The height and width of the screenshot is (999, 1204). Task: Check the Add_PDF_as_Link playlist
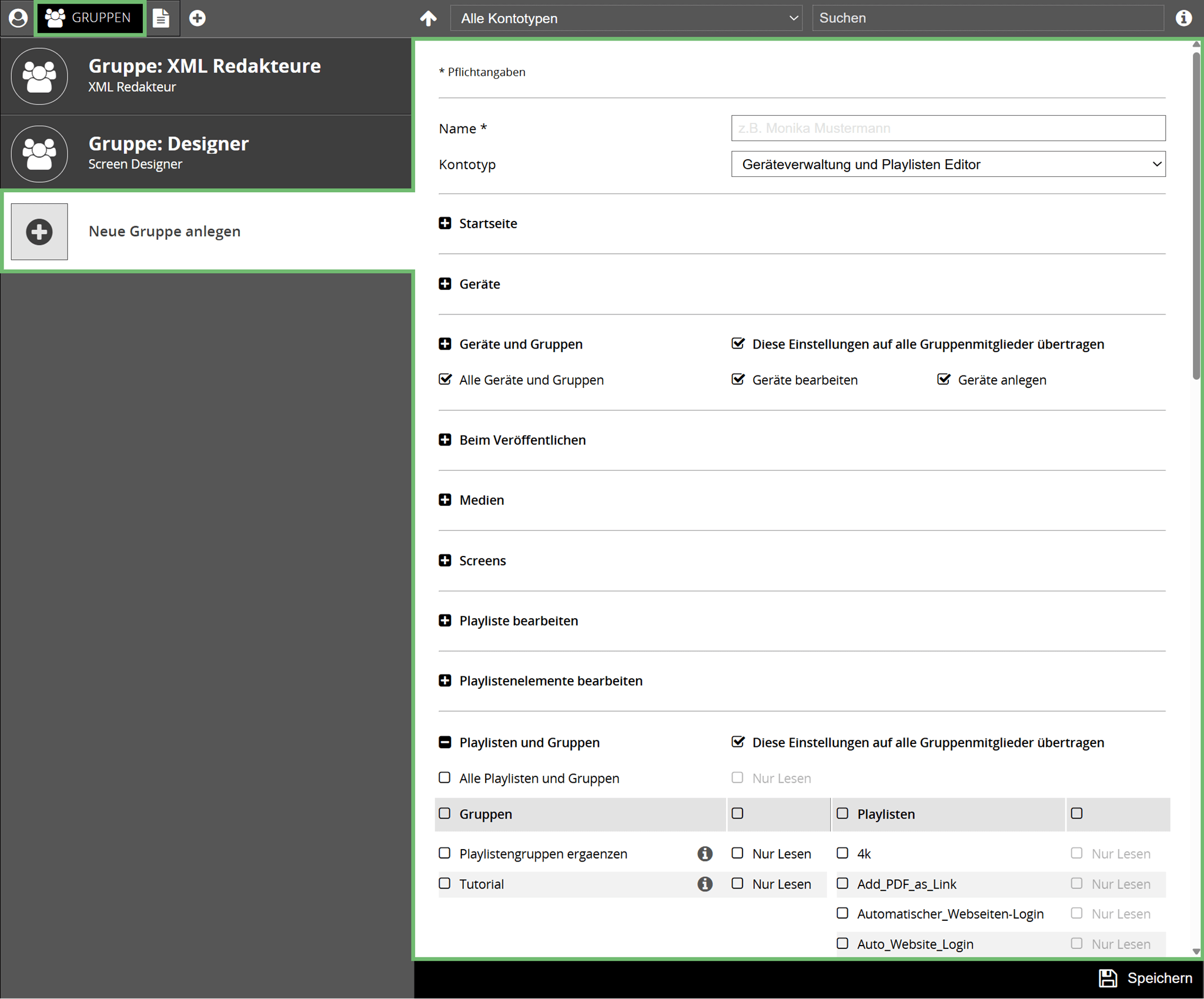click(842, 883)
